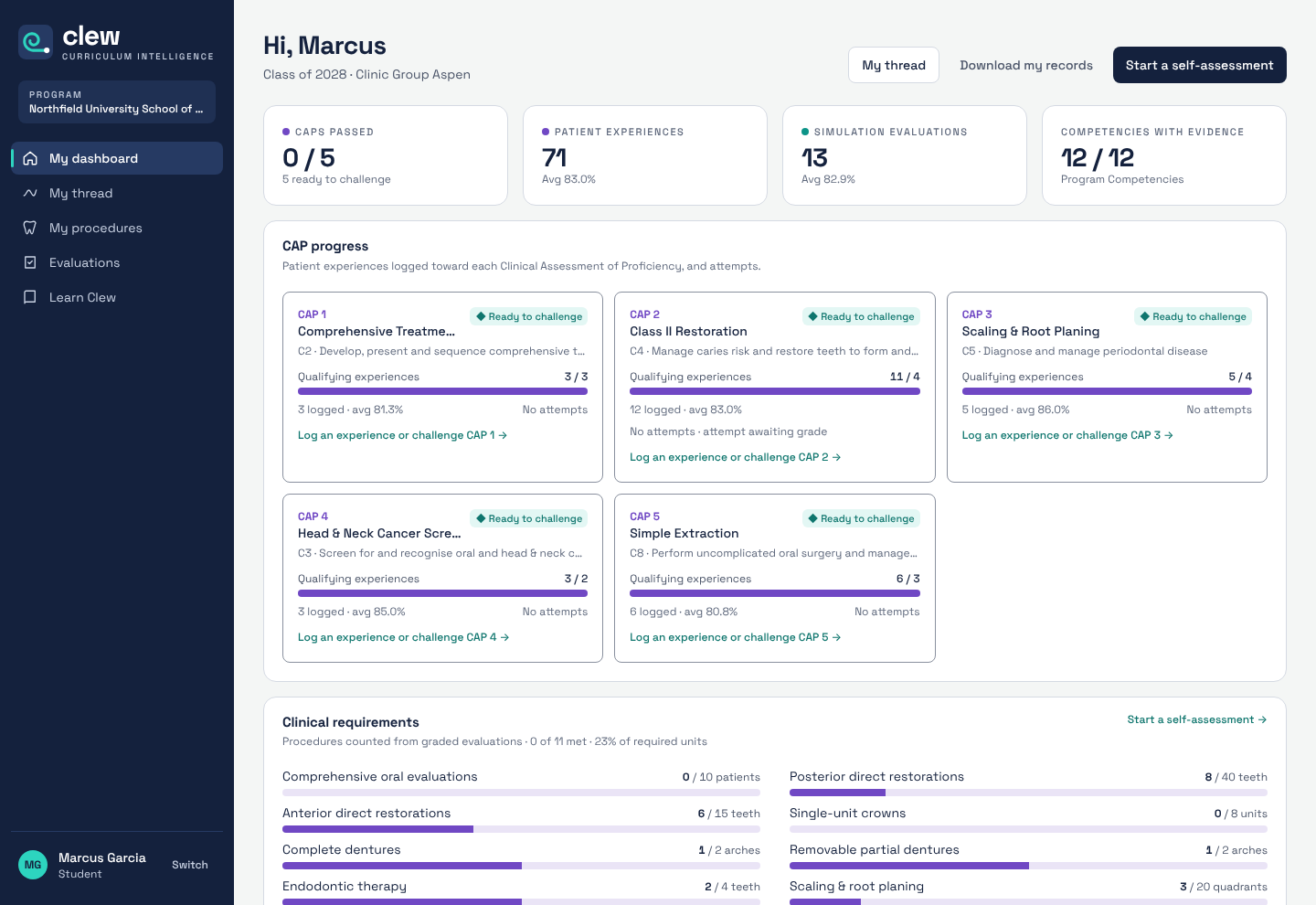Viewport: 1316px width, 905px height.
Task: Click the My thread header button
Action: click(x=894, y=65)
